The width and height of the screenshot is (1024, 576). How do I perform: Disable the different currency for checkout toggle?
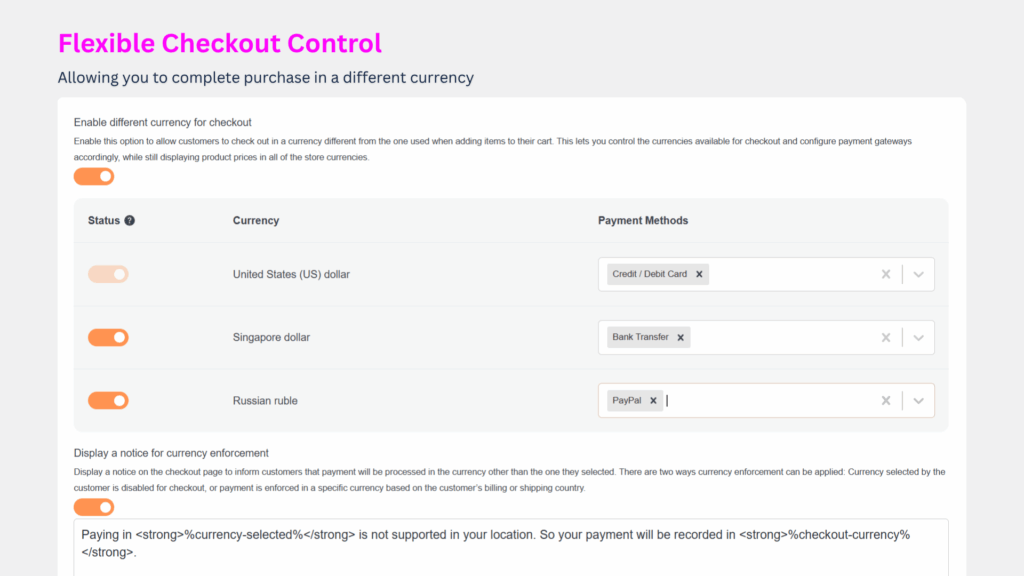point(94,176)
